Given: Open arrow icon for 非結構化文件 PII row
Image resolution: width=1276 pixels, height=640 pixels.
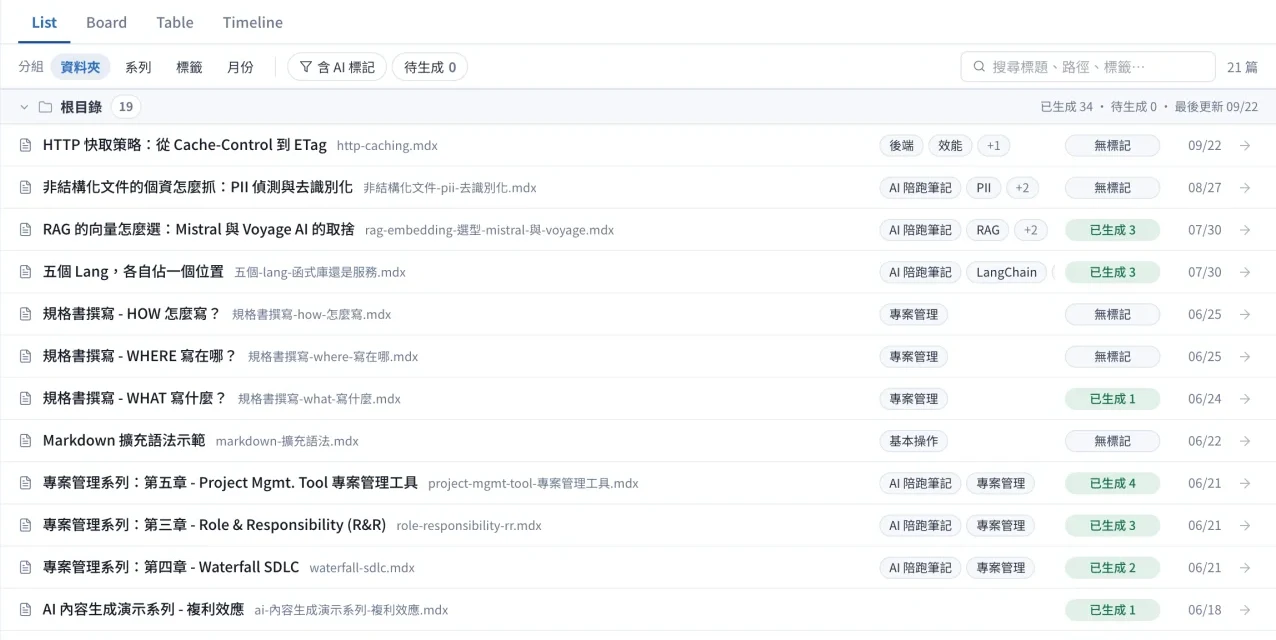Looking at the screenshot, I should [x=1245, y=188].
